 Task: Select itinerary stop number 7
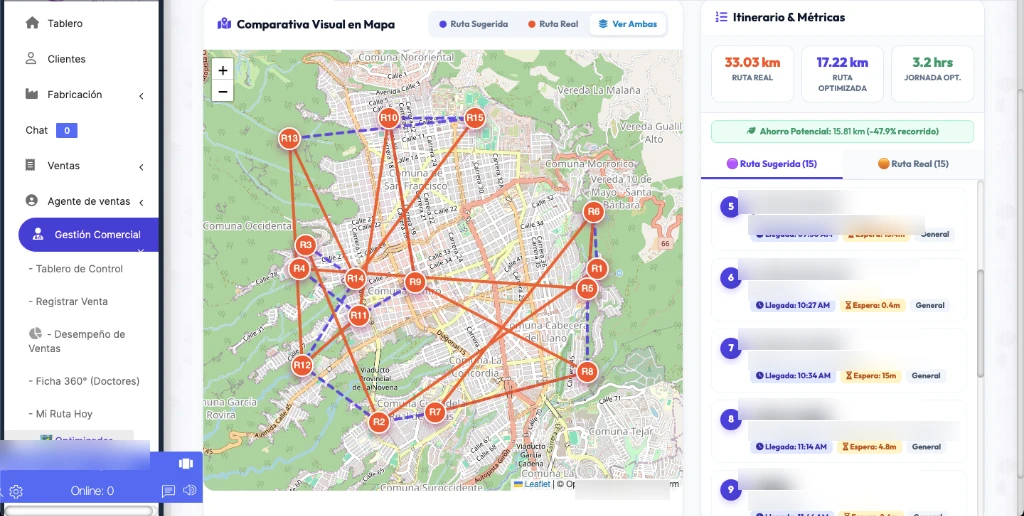pyautogui.click(x=731, y=347)
